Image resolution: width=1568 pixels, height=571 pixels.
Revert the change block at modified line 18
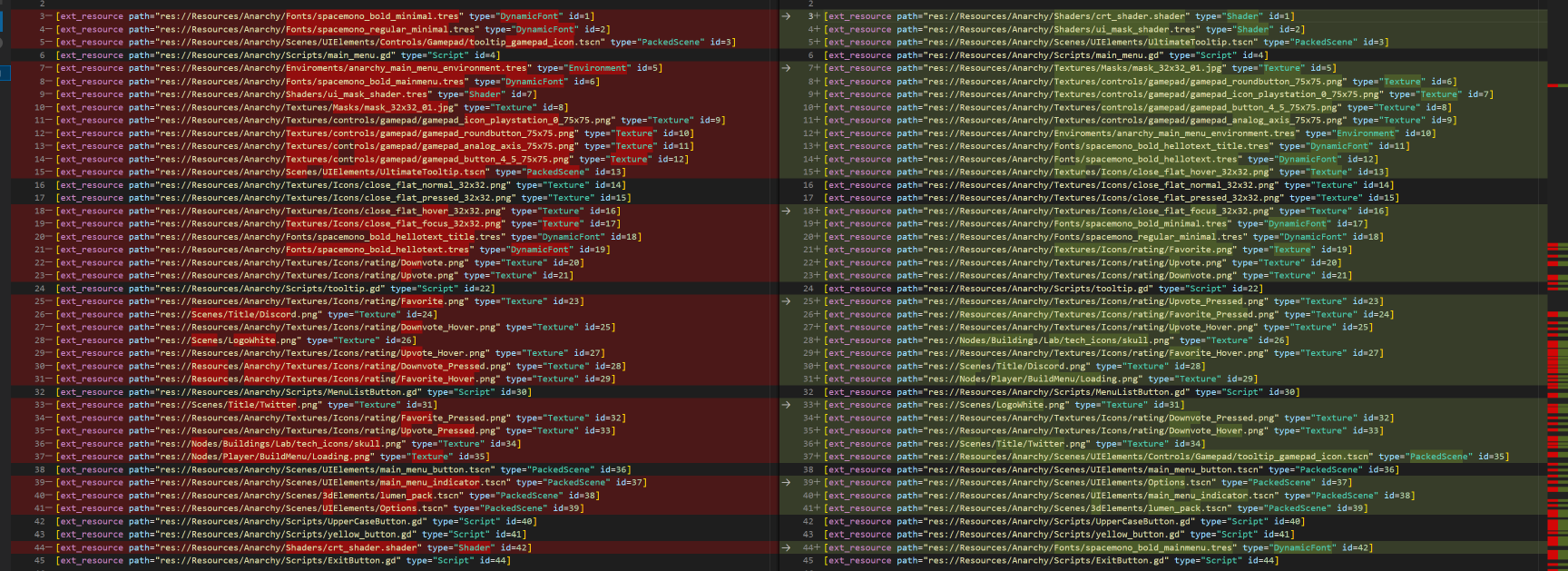(787, 211)
